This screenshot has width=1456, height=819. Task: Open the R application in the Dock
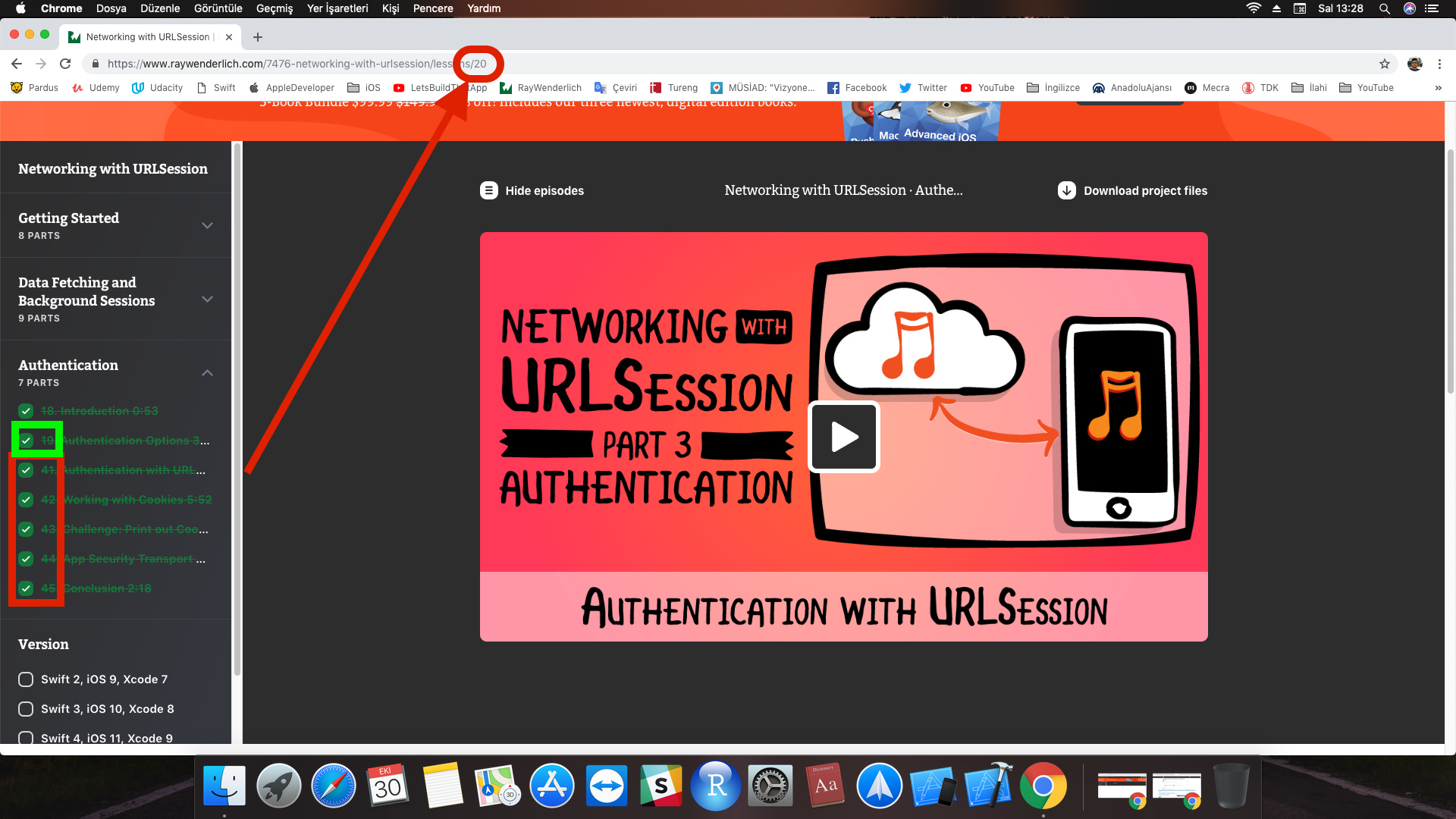tap(716, 786)
